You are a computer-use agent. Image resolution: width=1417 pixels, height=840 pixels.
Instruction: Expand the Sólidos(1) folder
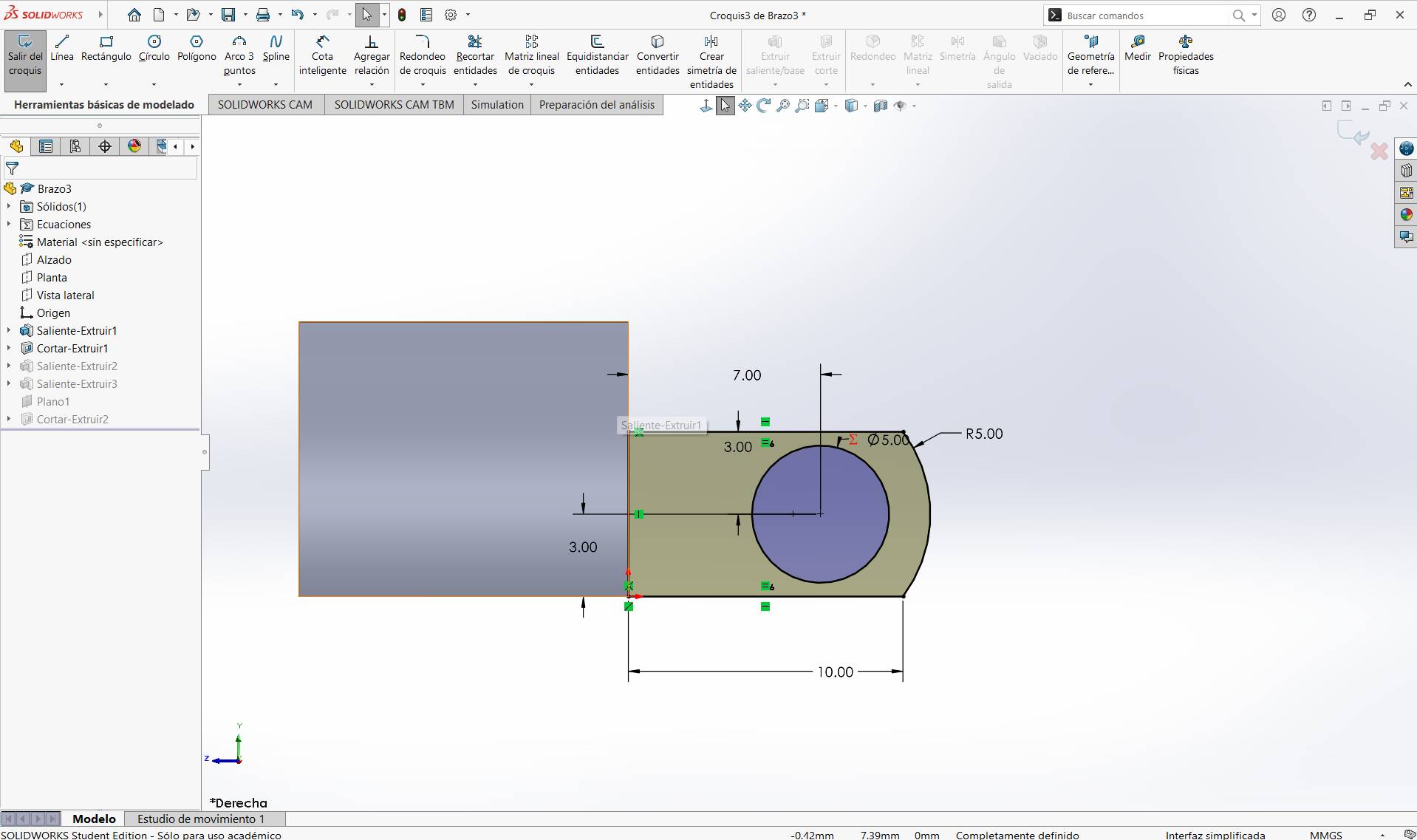tap(9, 206)
